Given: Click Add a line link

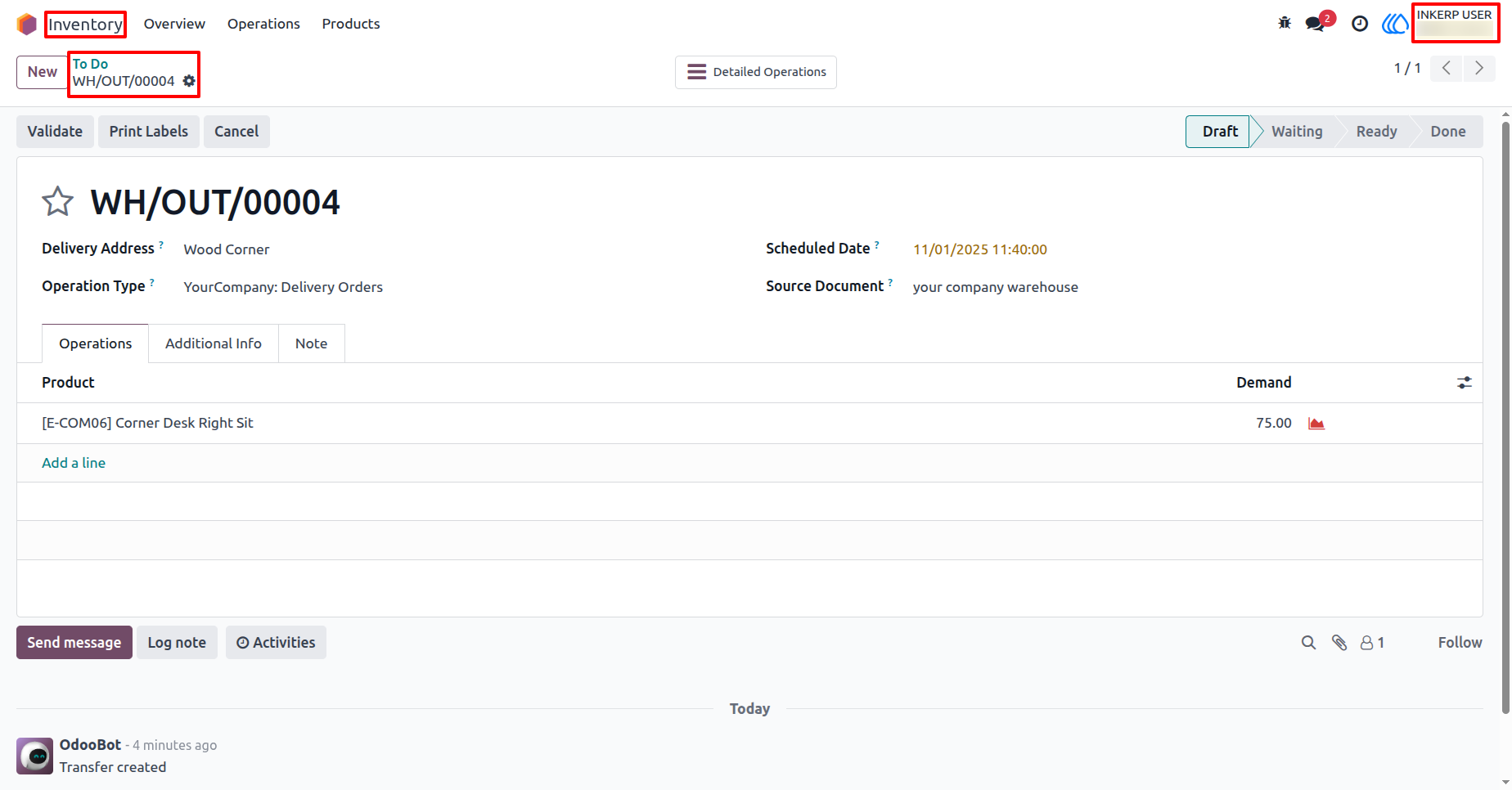Looking at the screenshot, I should (74, 463).
